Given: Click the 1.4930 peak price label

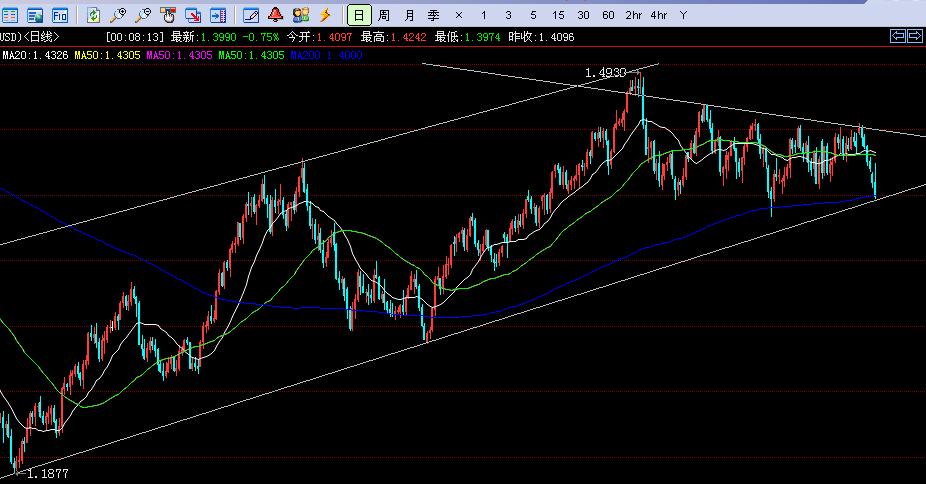Looking at the screenshot, I should click(605, 73).
